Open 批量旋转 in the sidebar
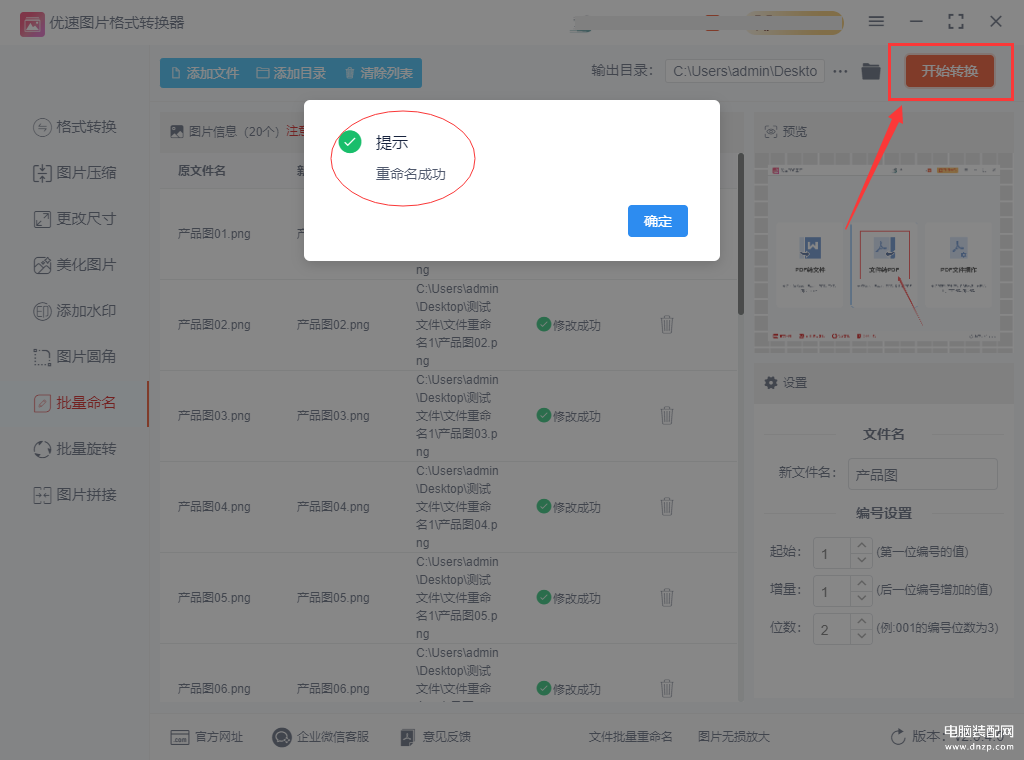 74,449
